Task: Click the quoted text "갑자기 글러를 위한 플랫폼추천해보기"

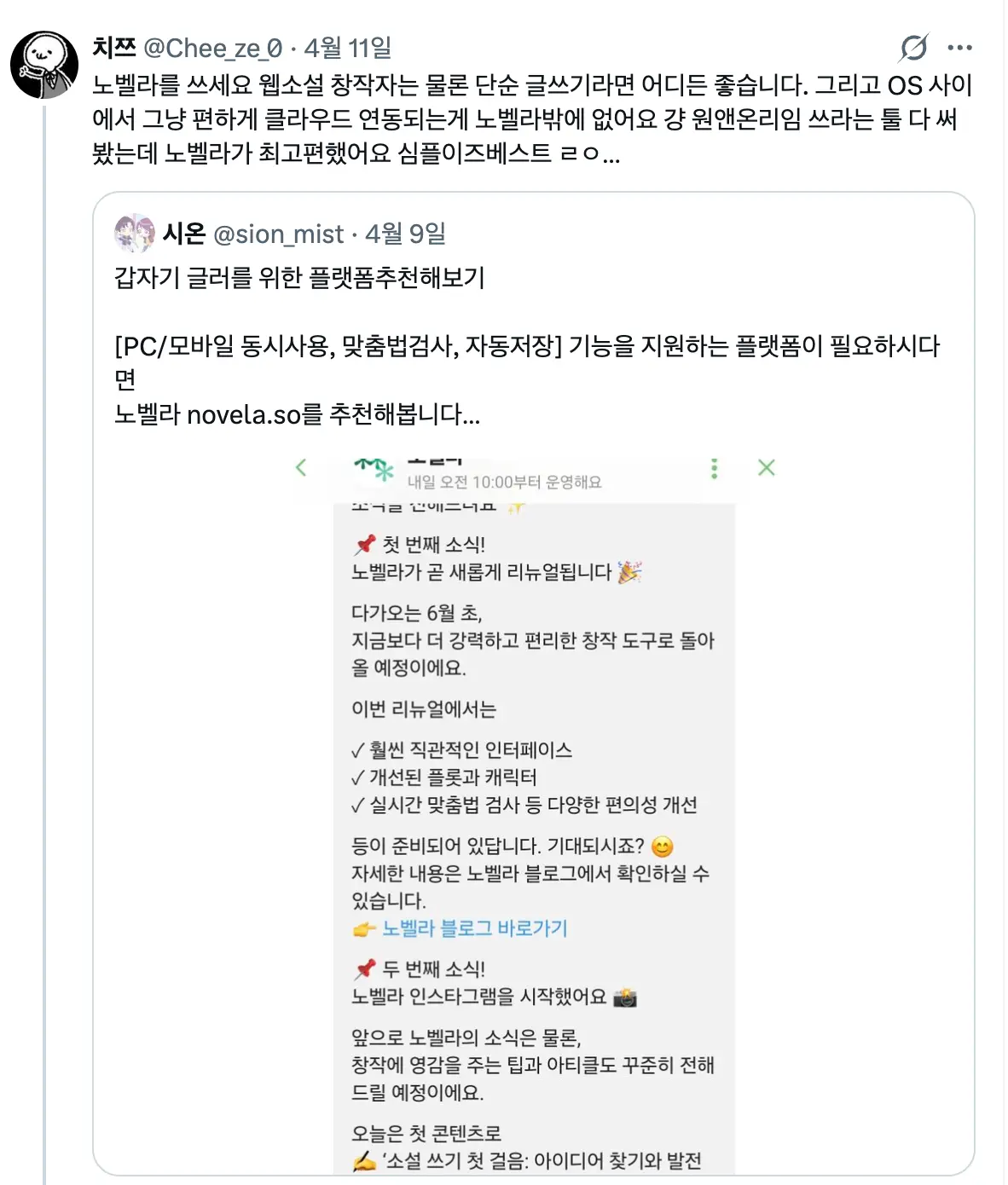Action: pos(299,278)
